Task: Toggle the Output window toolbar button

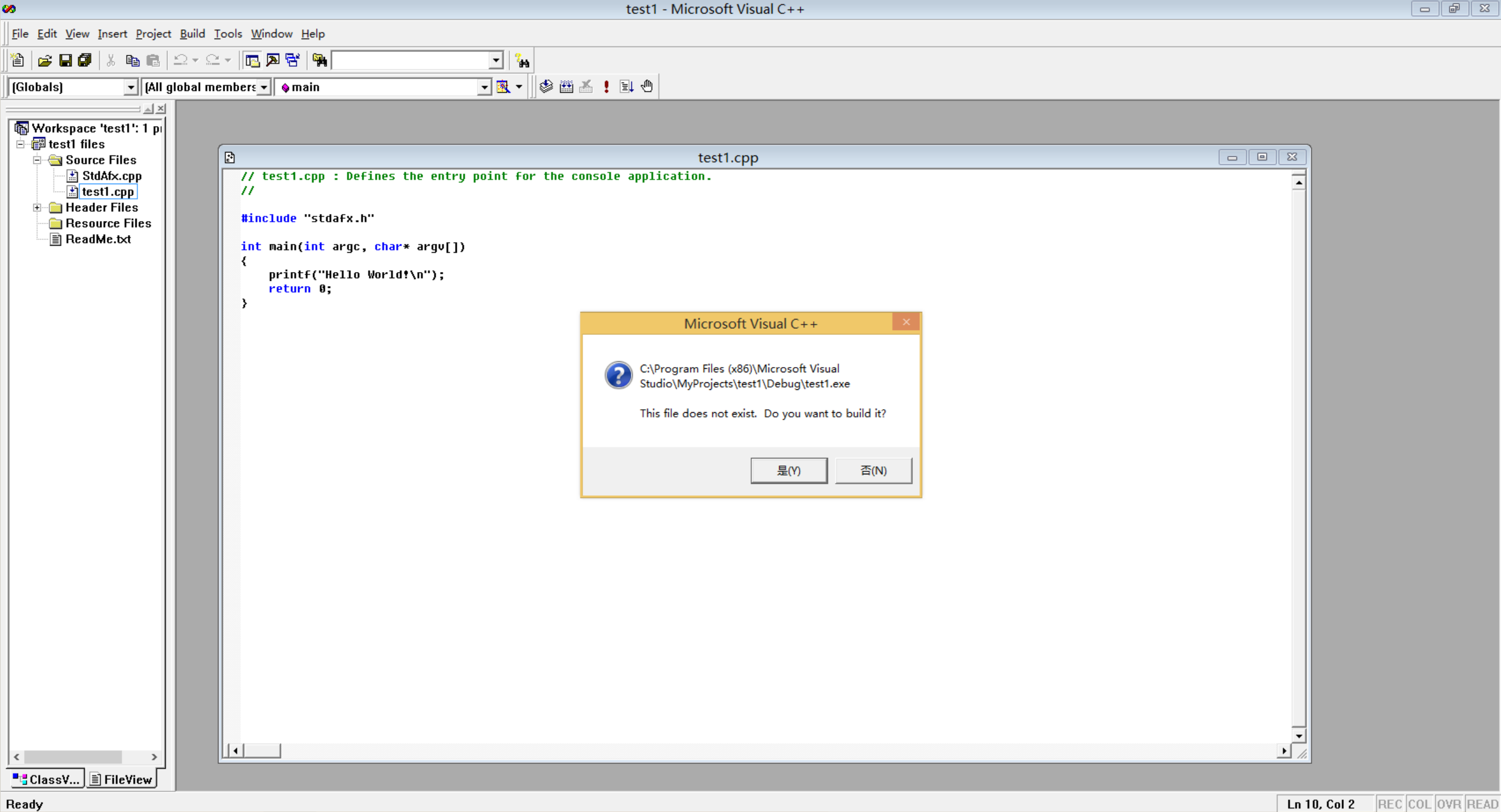Action: coord(273,60)
